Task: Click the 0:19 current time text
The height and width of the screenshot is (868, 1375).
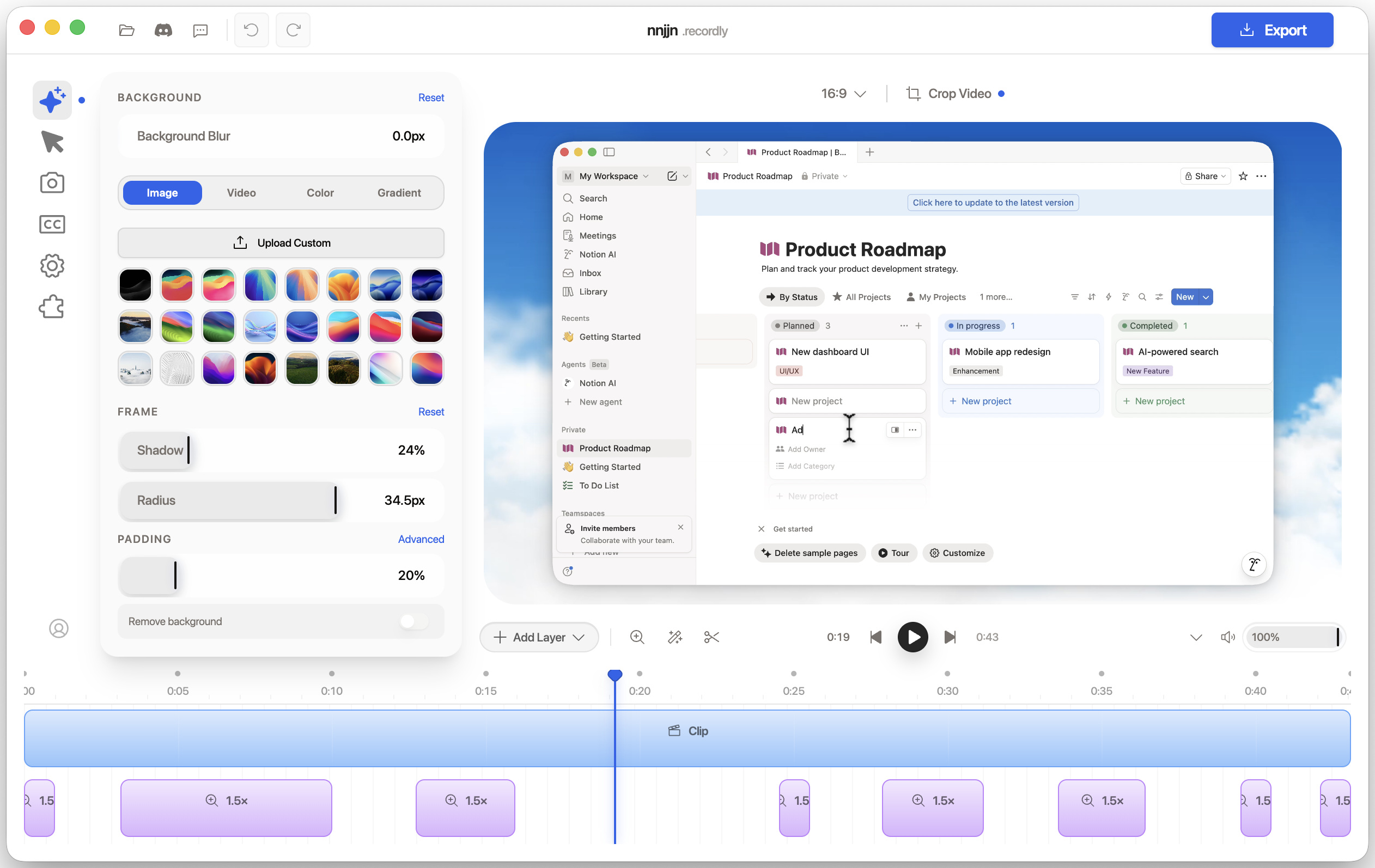Action: click(x=838, y=637)
